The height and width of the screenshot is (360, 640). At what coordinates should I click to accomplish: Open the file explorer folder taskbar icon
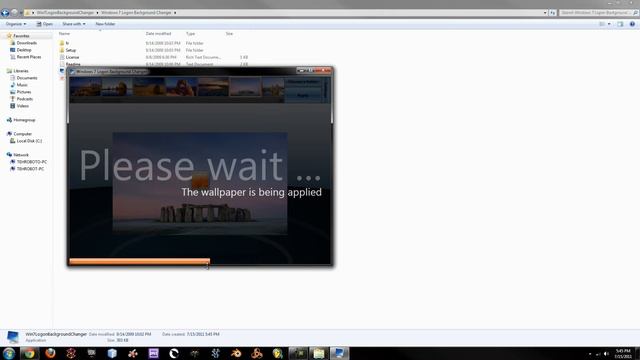pyautogui.click(x=319, y=353)
